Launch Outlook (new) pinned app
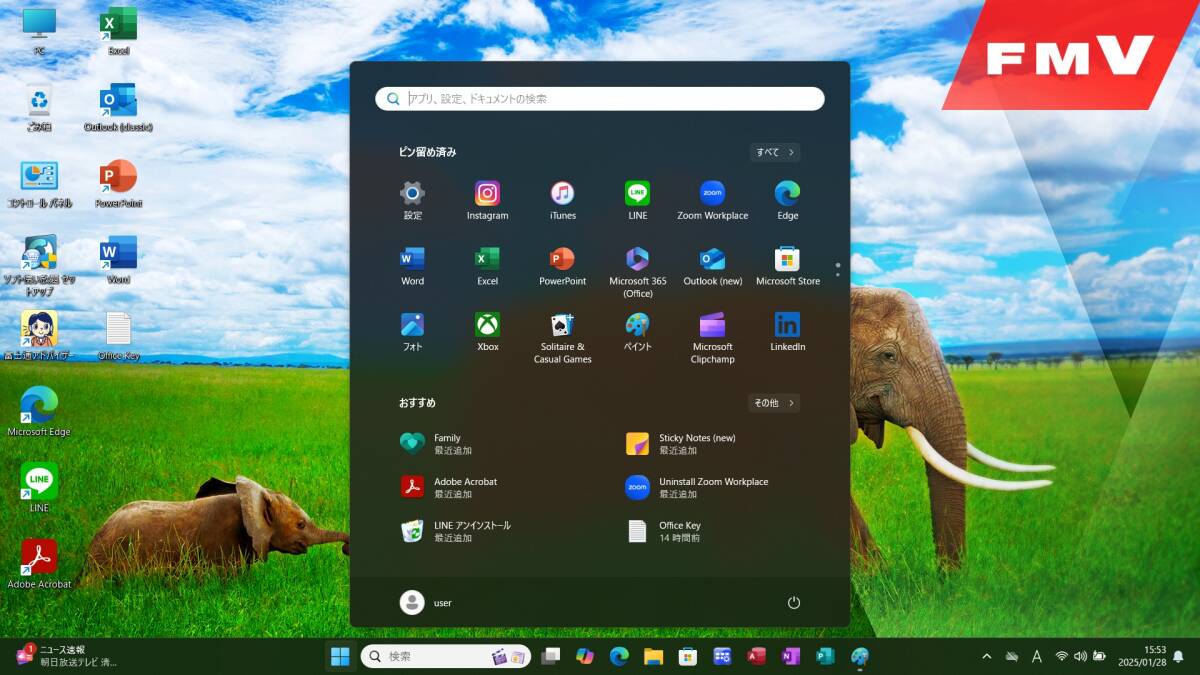1200x675 pixels. [712, 266]
